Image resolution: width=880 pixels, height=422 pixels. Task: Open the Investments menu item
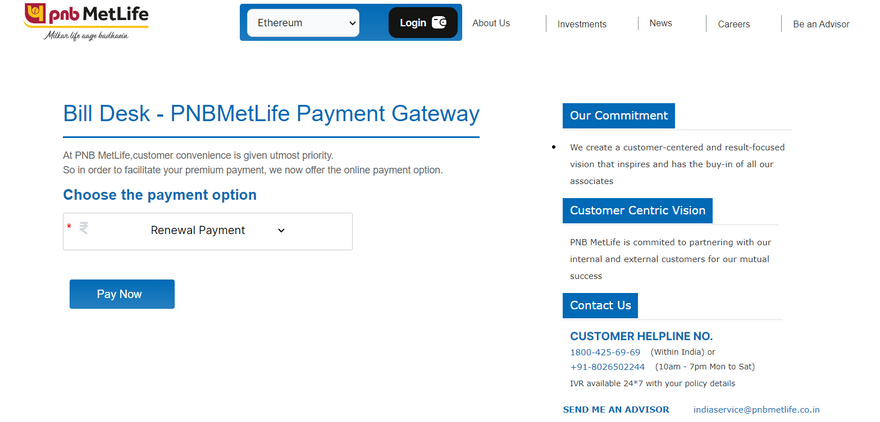pyautogui.click(x=582, y=24)
